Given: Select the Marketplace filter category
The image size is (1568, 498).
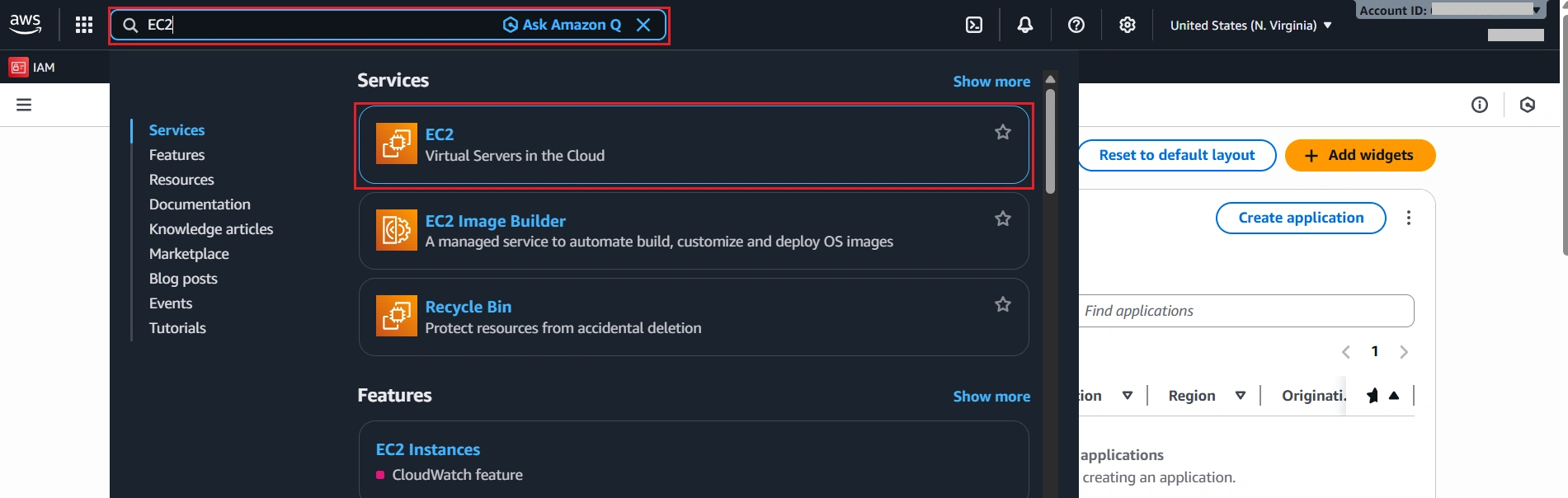Looking at the screenshot, I should 189,254.
